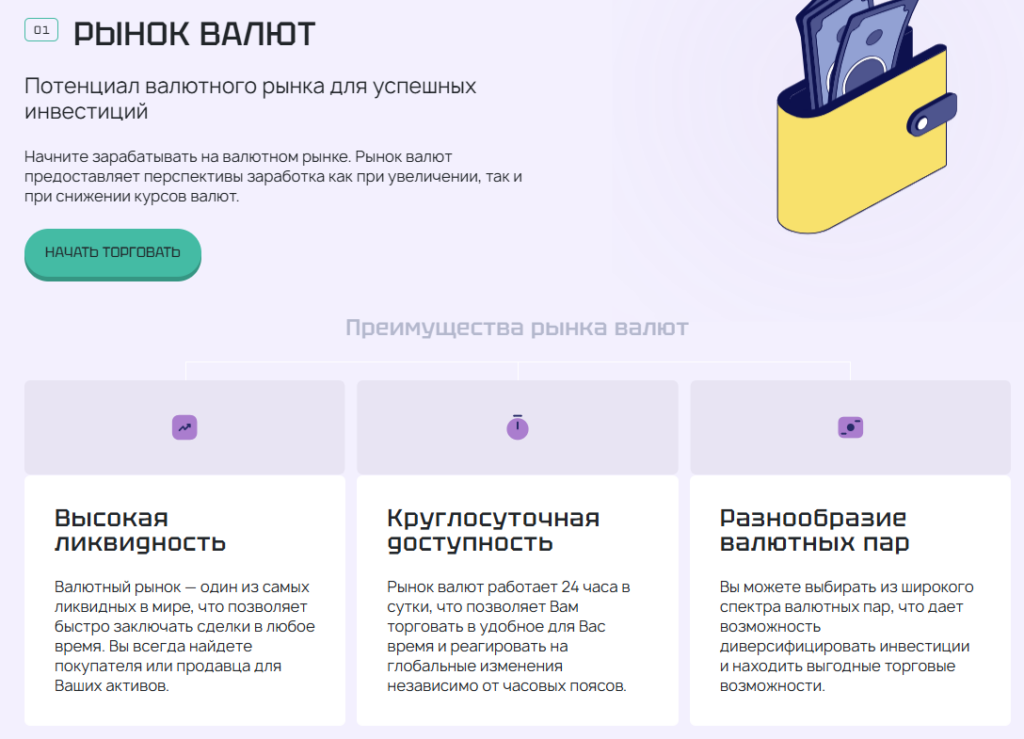This screenshot has height=739, width=1024.
Task: Click the purple rounded icon tile on first card
Action: click(184, 427)
